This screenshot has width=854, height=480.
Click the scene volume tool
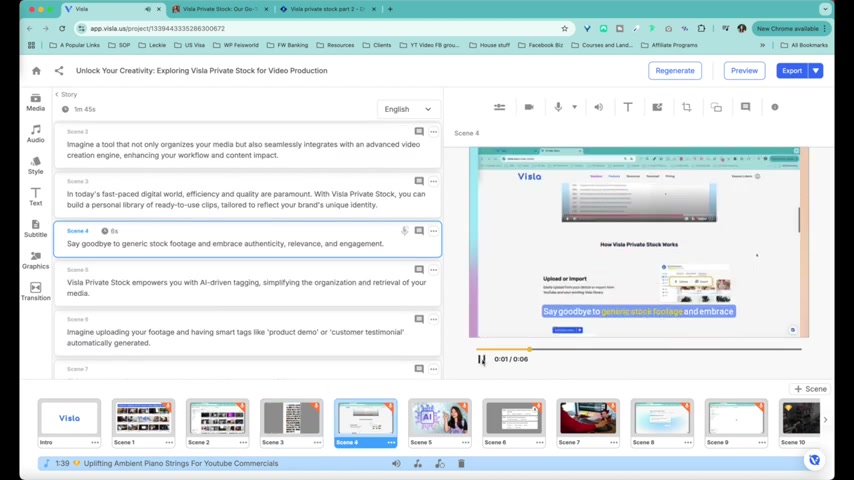599,107
